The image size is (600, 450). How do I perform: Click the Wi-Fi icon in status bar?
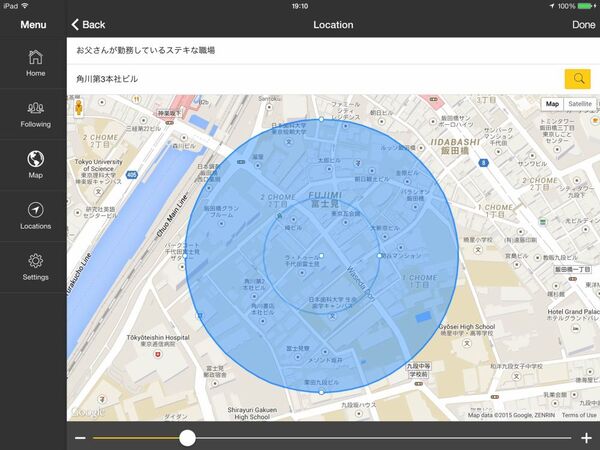pyautogui.click(x=25, y=6)
